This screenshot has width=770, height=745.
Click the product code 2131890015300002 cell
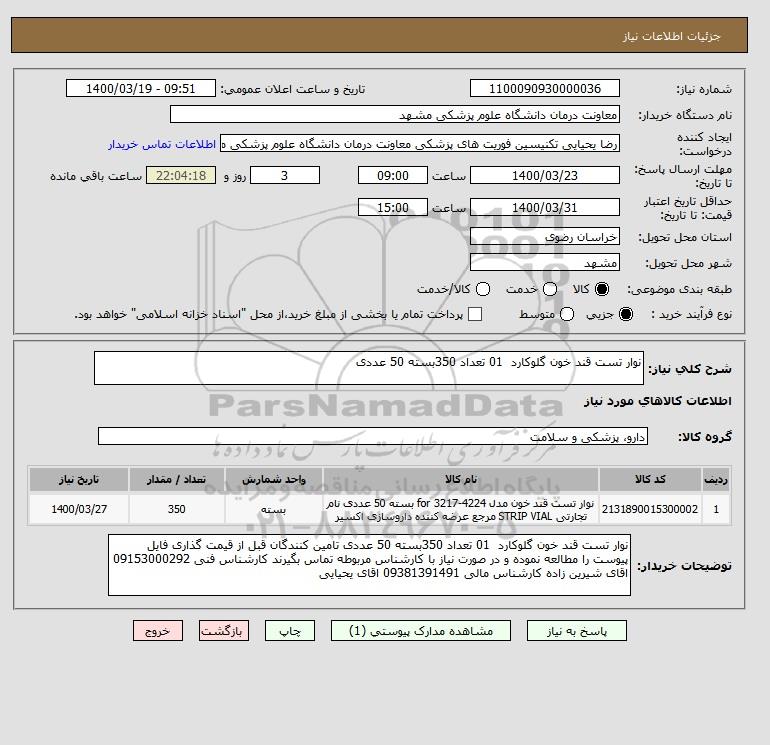point(650,509)
